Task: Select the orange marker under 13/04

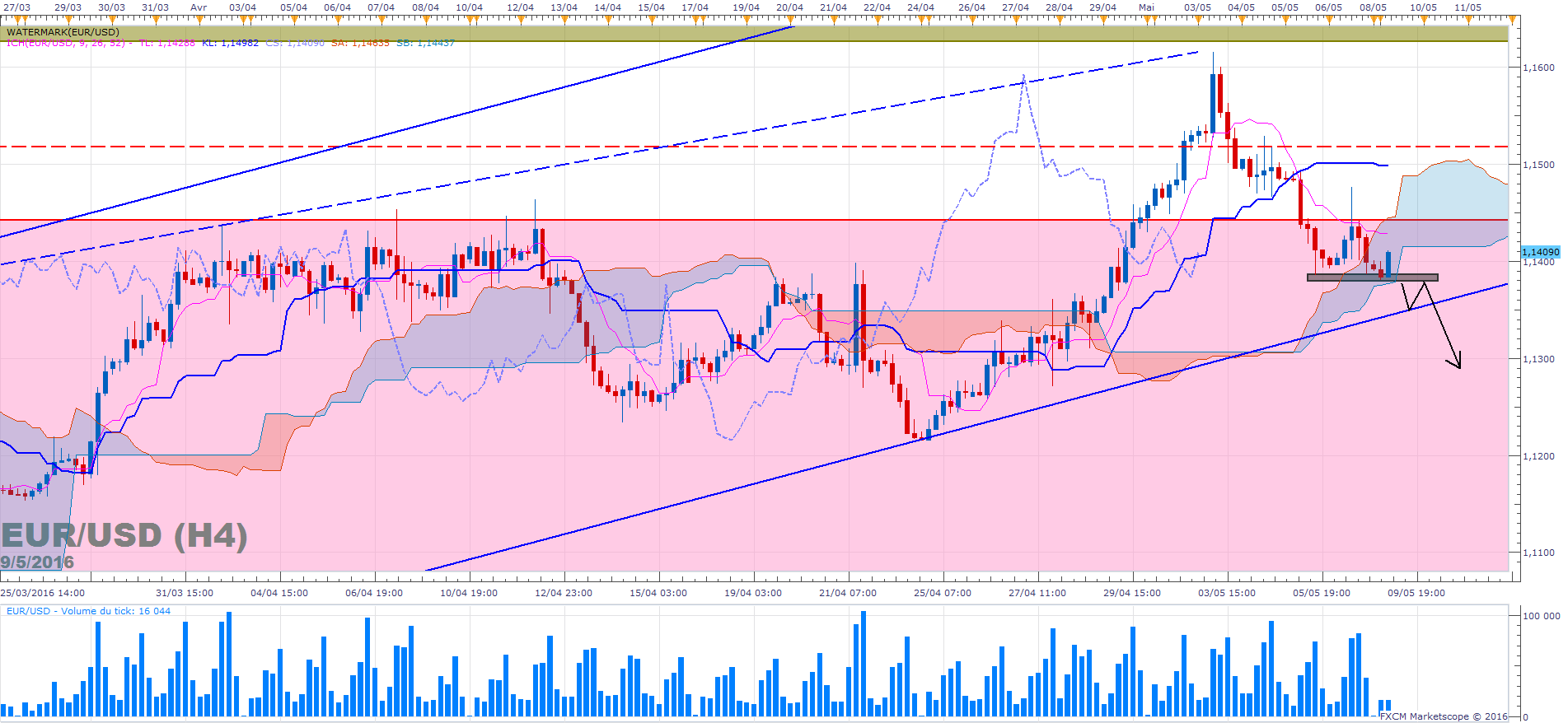Action: pos(564,17)
